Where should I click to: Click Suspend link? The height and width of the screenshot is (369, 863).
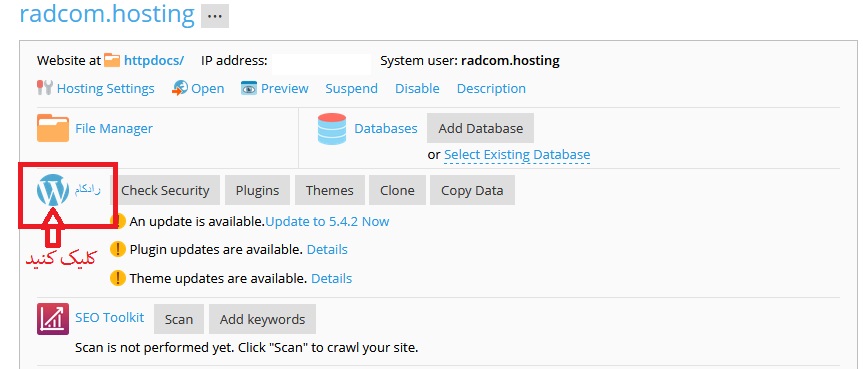point(351,89)
